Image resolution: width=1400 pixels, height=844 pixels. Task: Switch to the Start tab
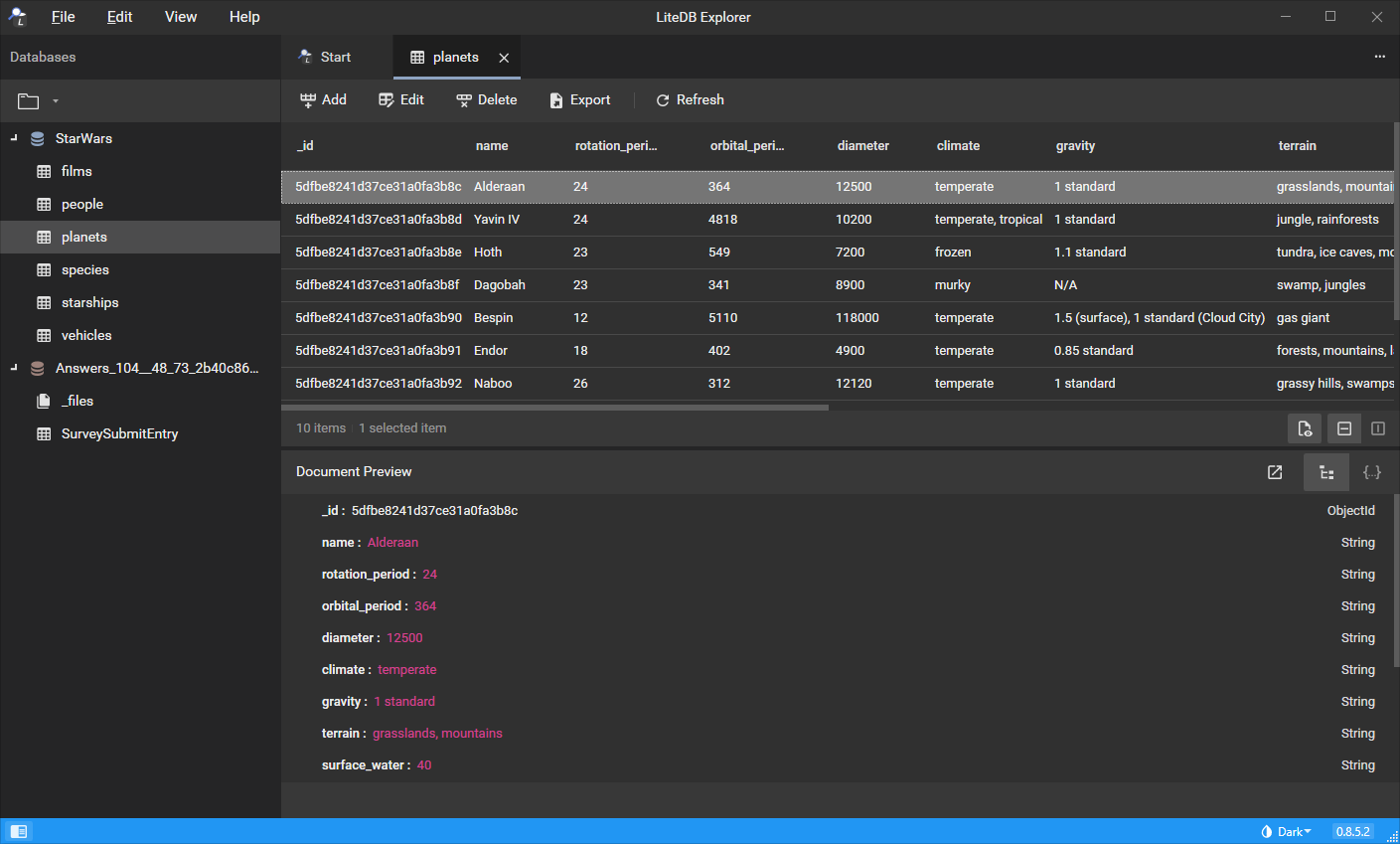click(x=326, y=58)
